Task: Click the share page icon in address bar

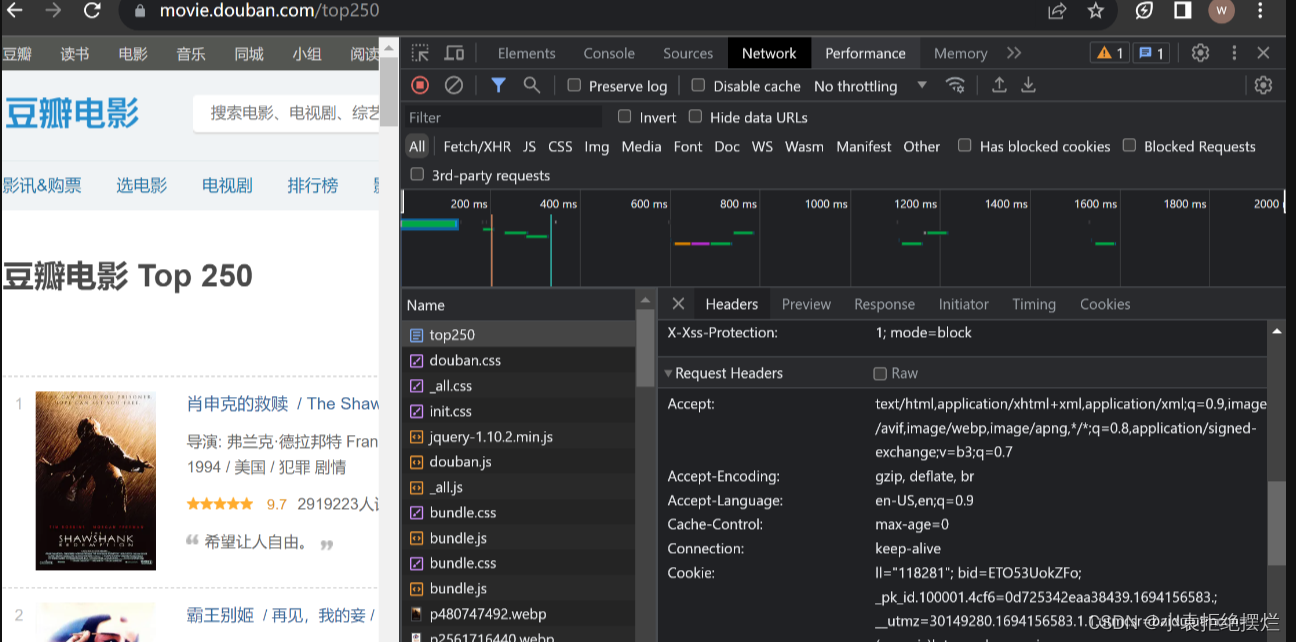Action: (1057, 11)
